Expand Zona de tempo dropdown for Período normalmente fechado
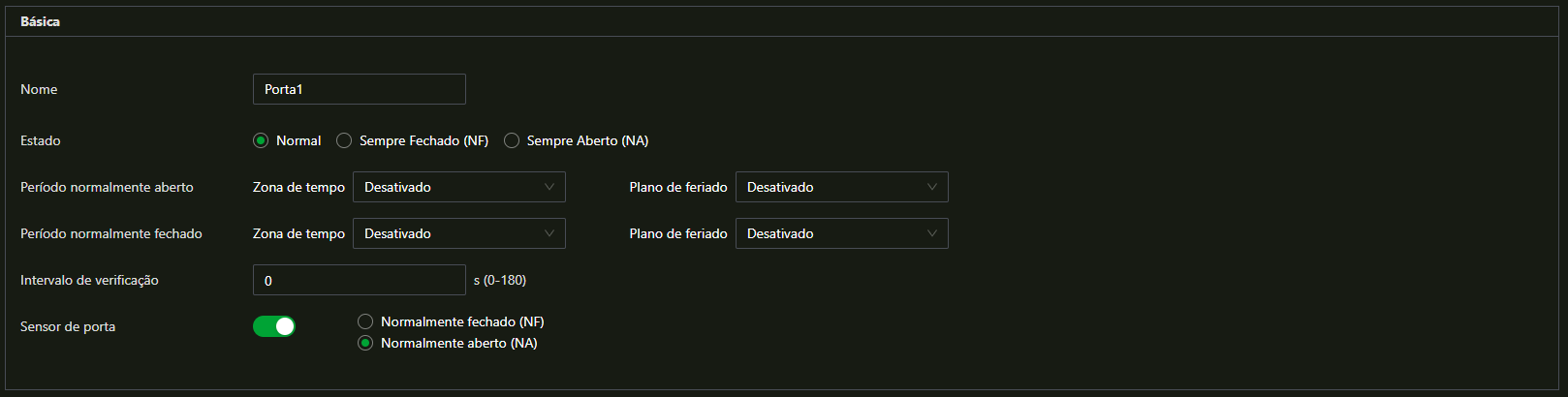1568x397 pixels. click(458, 233)
